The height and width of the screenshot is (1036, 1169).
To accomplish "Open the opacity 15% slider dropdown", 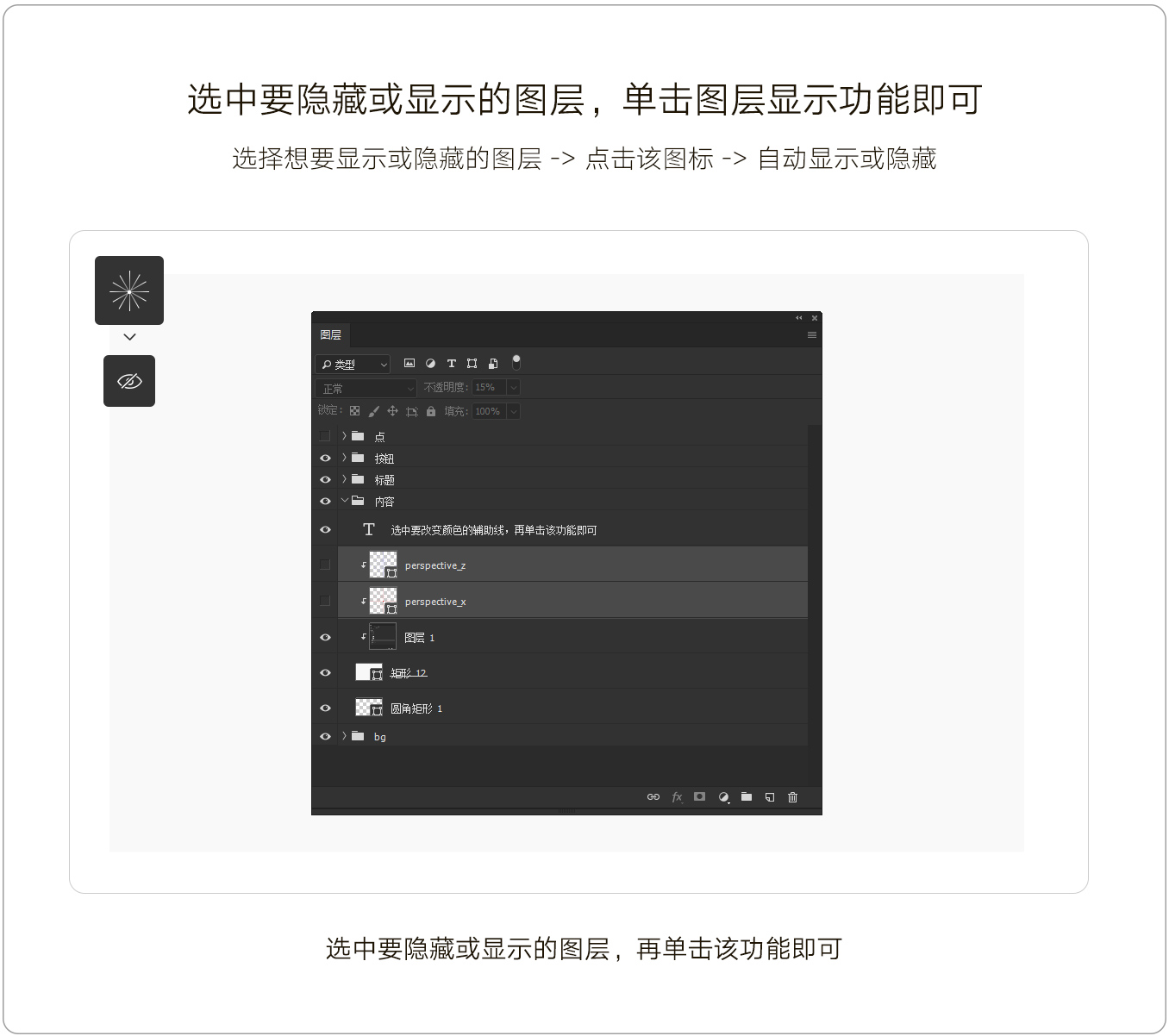I will click(513, 388).
